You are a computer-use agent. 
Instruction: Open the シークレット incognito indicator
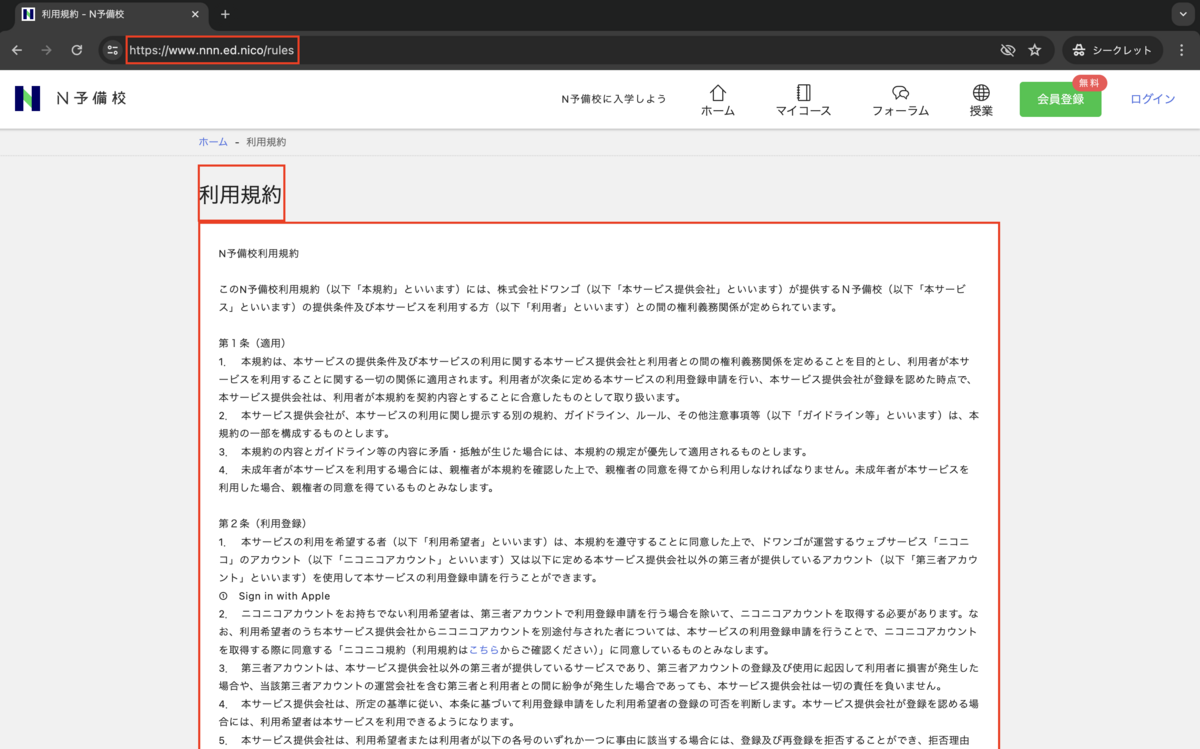[x=1113, y=50]
